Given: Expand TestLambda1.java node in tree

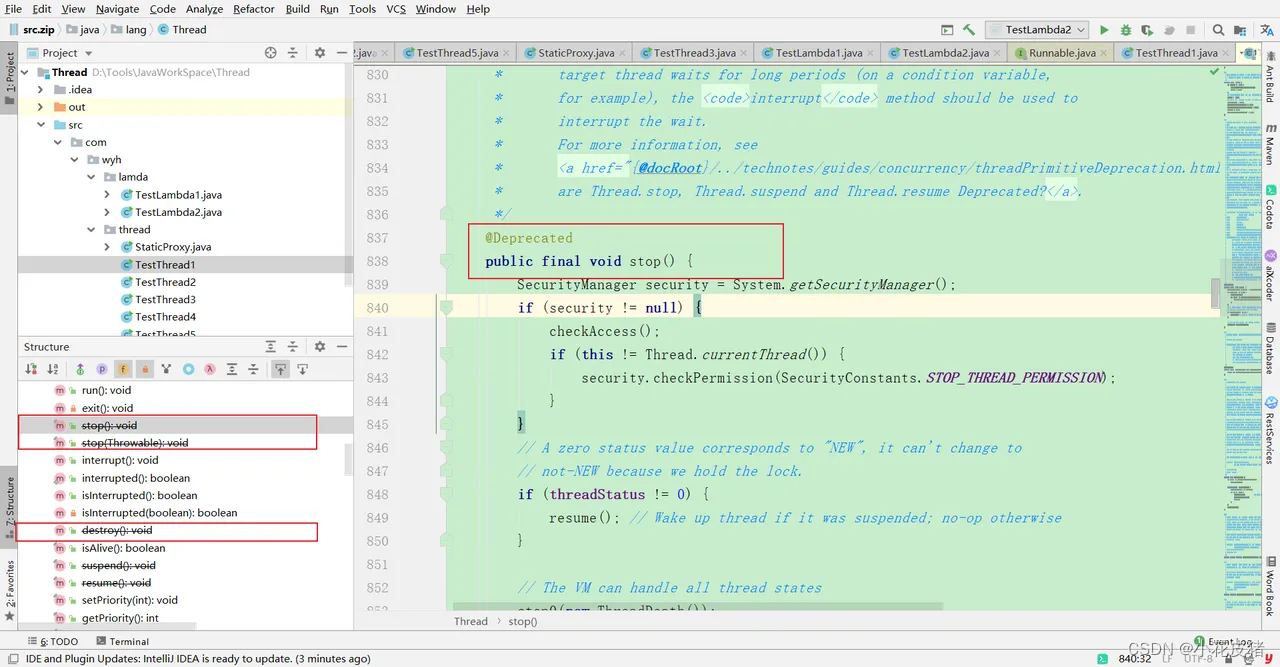Looking at the screenshot, I should [108, 195].
